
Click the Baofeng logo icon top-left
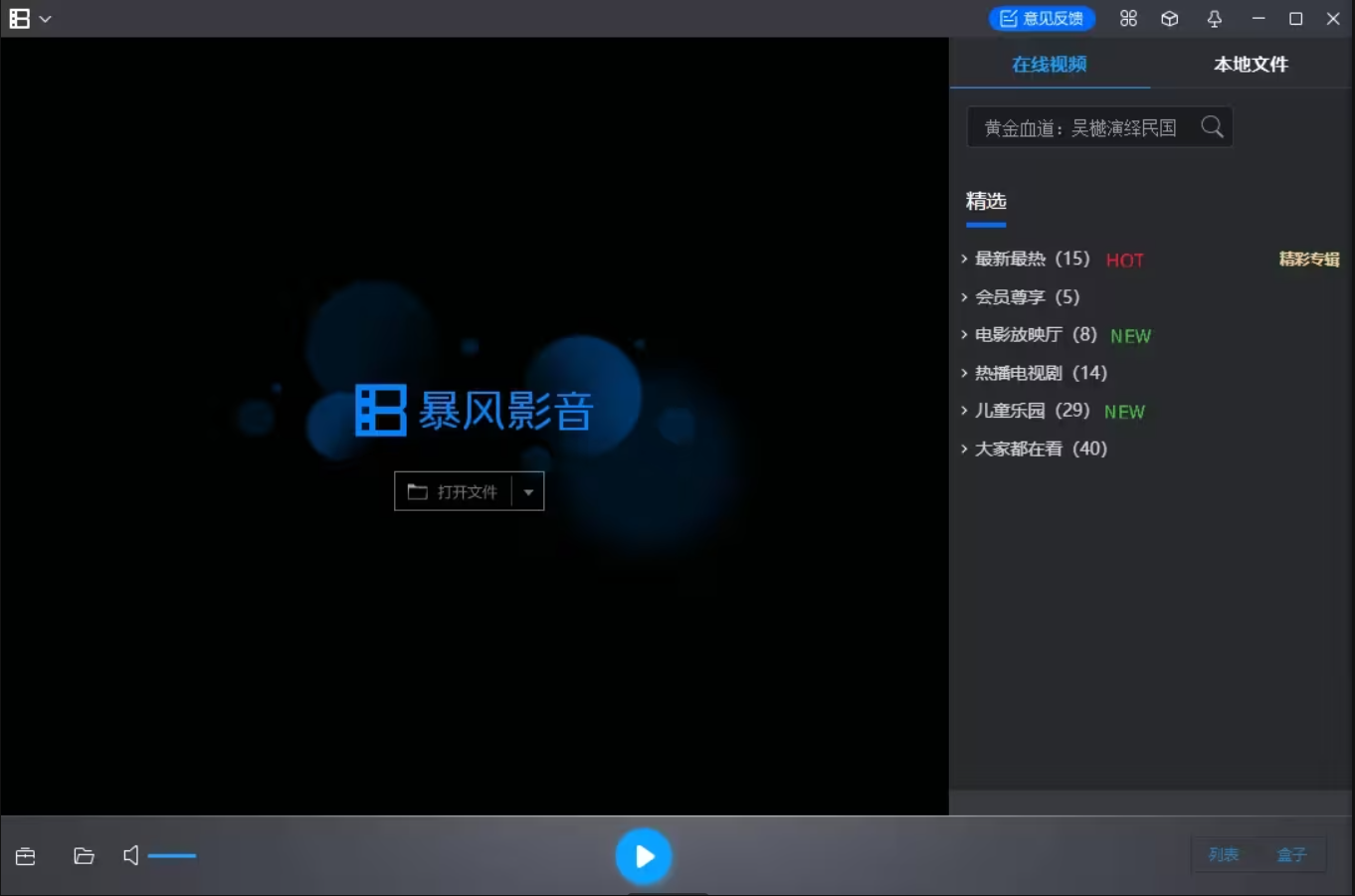(x=18, y=18)
